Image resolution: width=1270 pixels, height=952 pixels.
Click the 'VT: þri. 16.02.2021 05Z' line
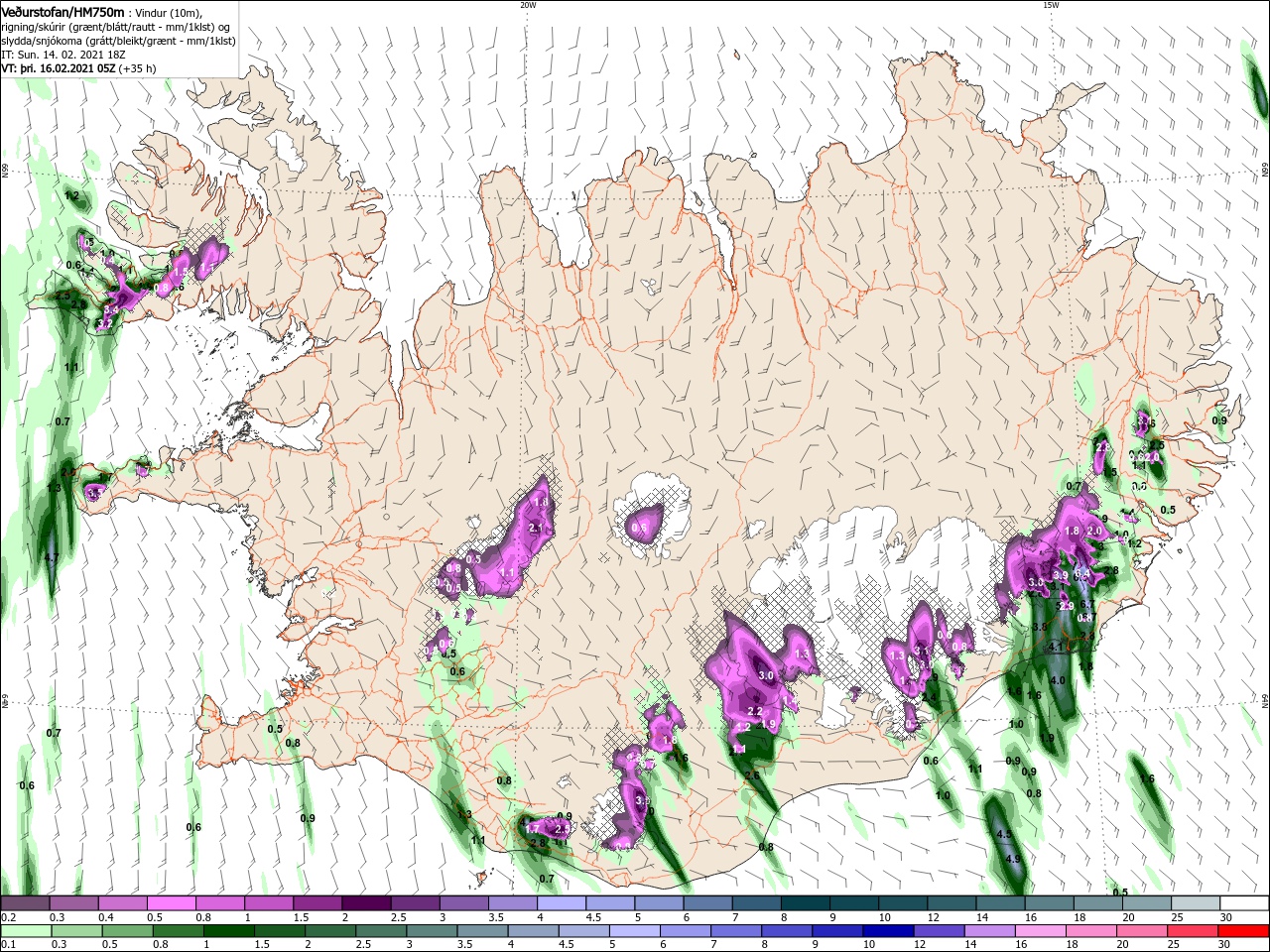[x=58, y=68]
